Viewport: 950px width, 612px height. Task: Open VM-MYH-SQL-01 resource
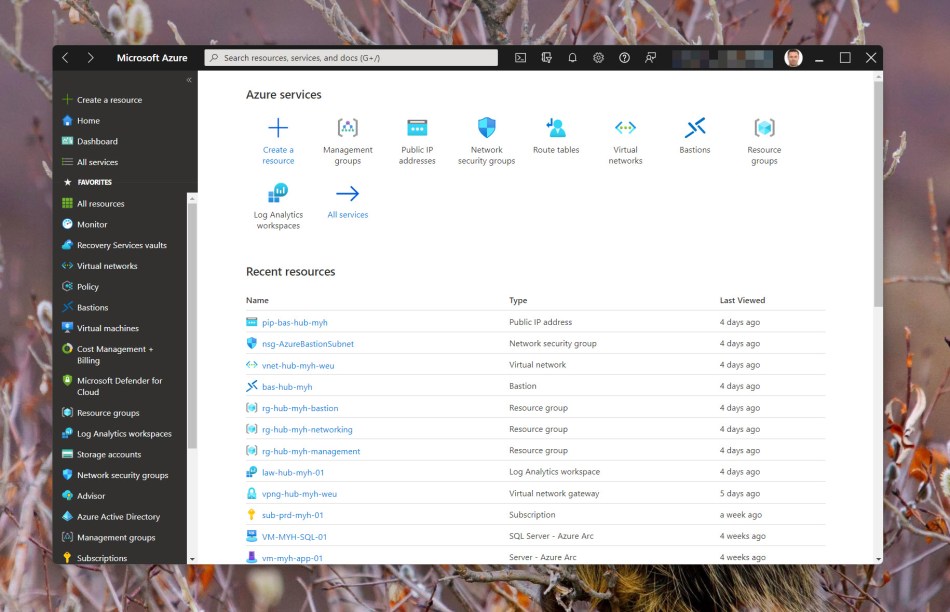[294, 536]
